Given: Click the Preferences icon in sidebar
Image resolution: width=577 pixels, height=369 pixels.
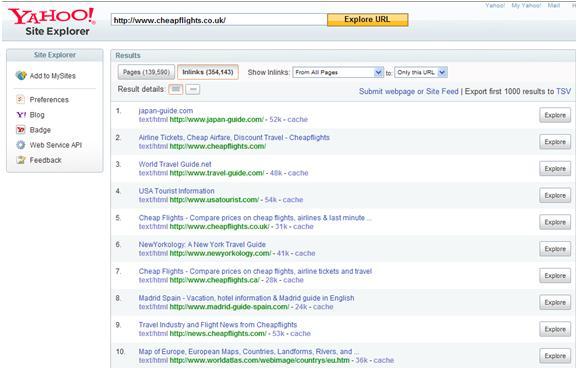Looking at the screenshot, I should point(20,99).
